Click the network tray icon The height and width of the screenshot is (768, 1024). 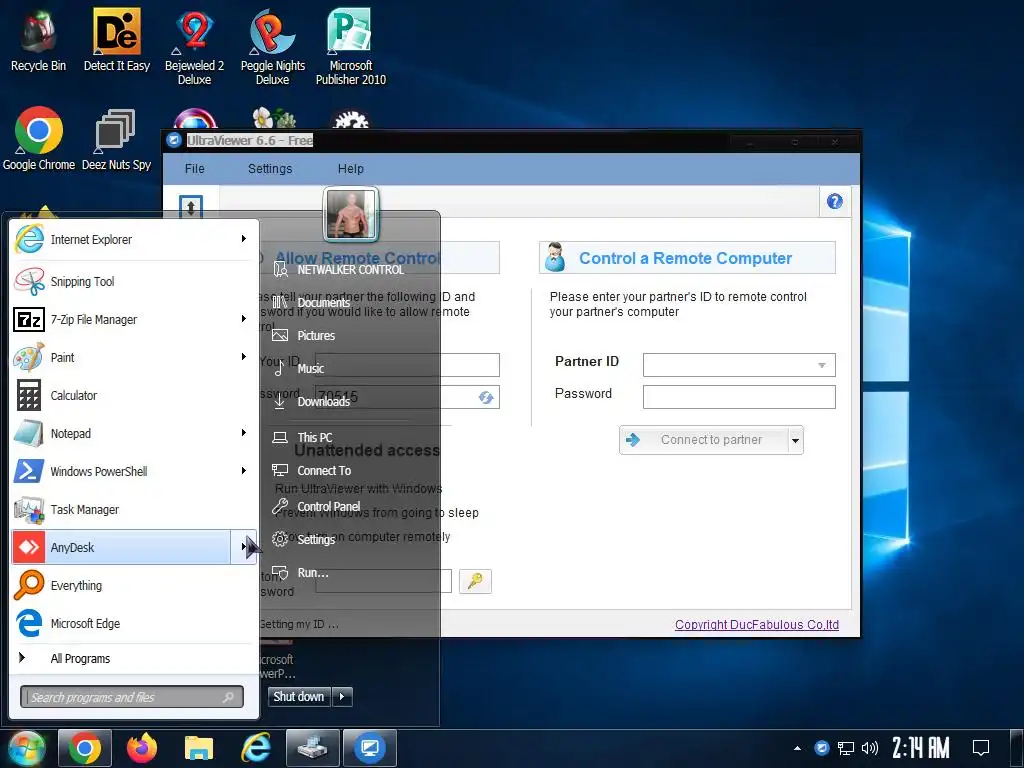846,748
